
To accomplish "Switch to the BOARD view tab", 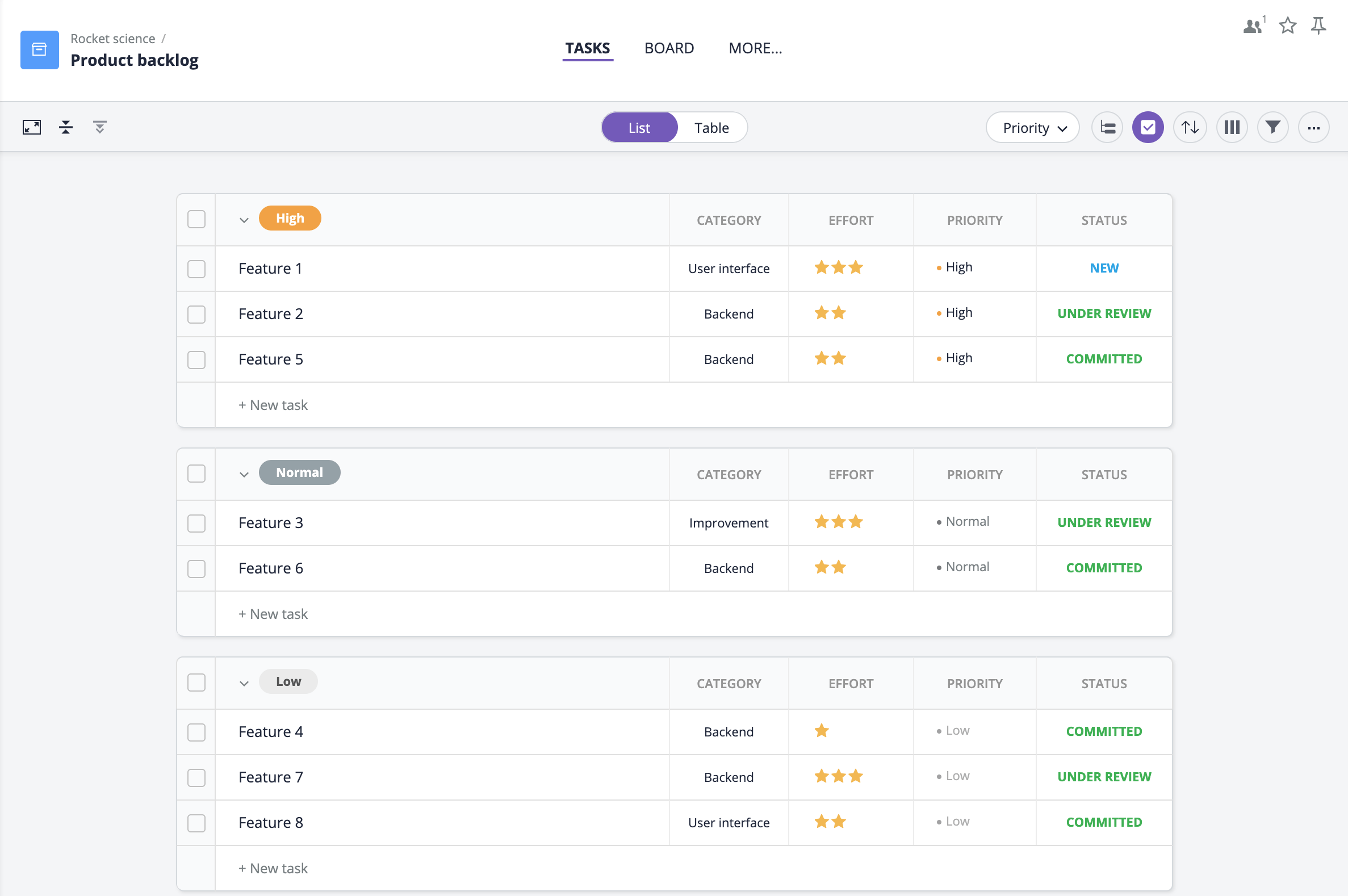I will point(669,48).
